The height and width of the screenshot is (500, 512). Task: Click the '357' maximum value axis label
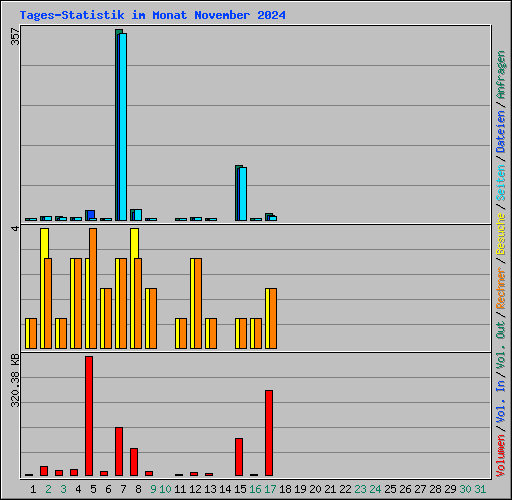[x=15, y=36]
